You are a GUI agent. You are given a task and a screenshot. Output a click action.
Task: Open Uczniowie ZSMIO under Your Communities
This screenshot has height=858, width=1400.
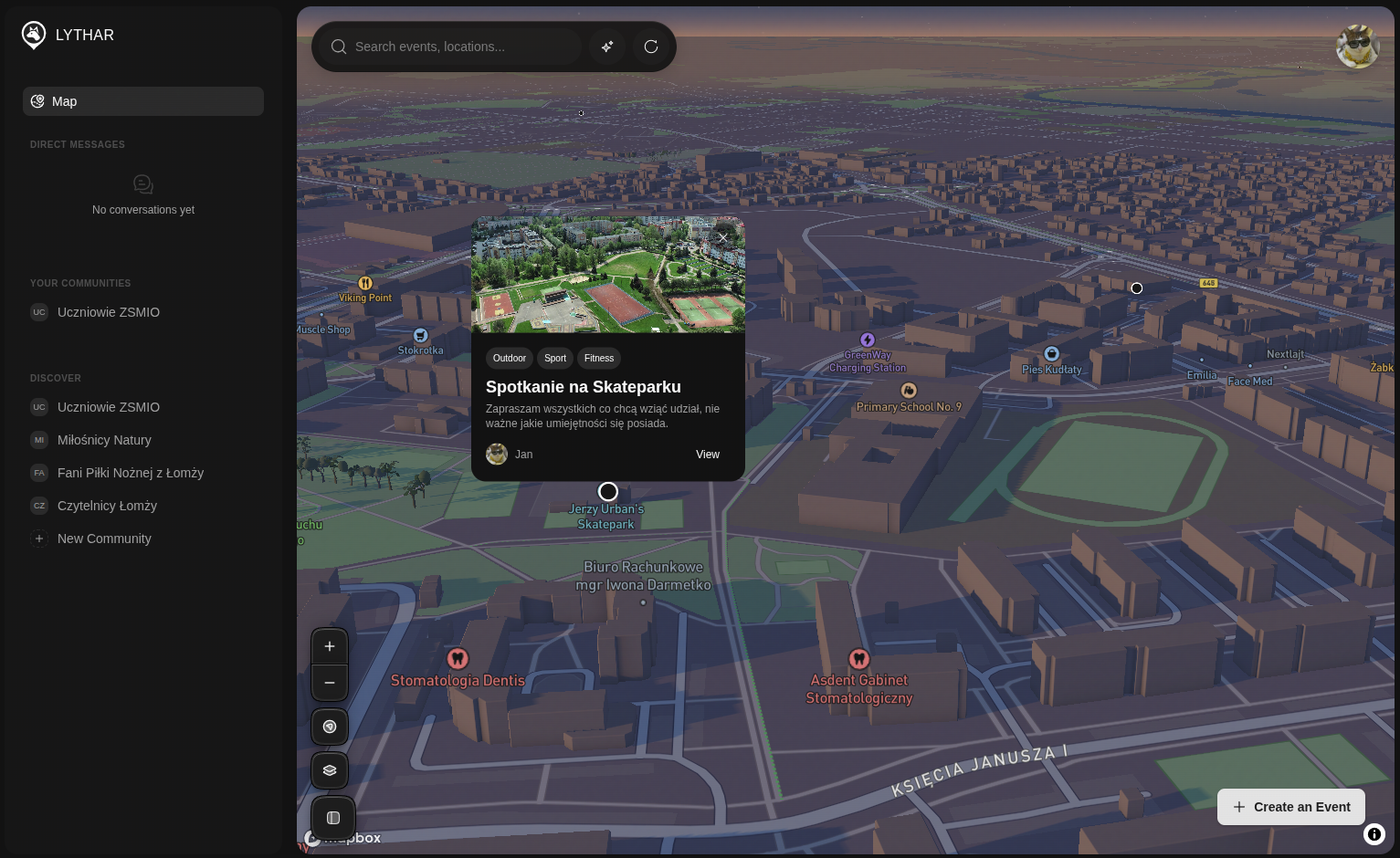[108, 312]
